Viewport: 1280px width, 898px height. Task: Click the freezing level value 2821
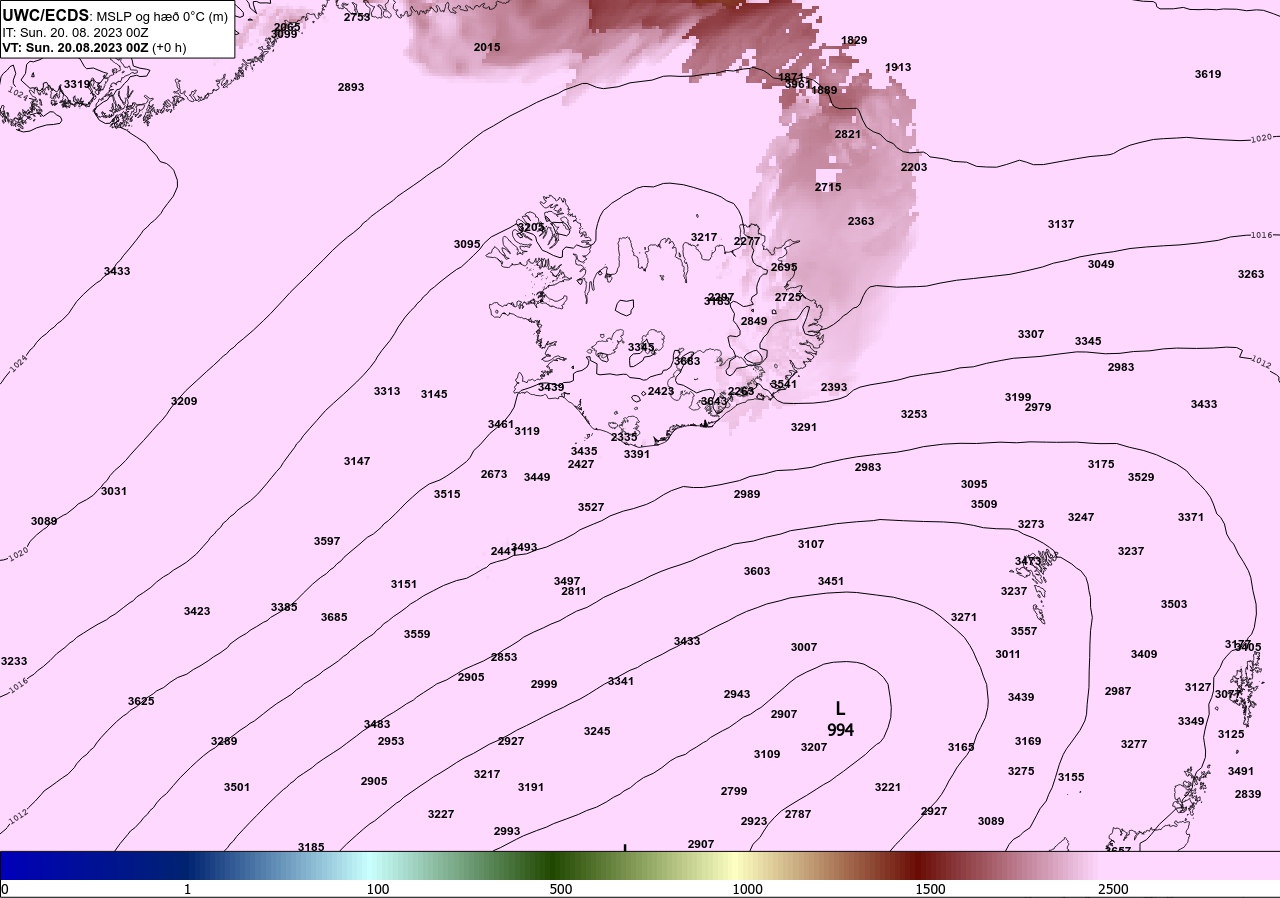848,134
